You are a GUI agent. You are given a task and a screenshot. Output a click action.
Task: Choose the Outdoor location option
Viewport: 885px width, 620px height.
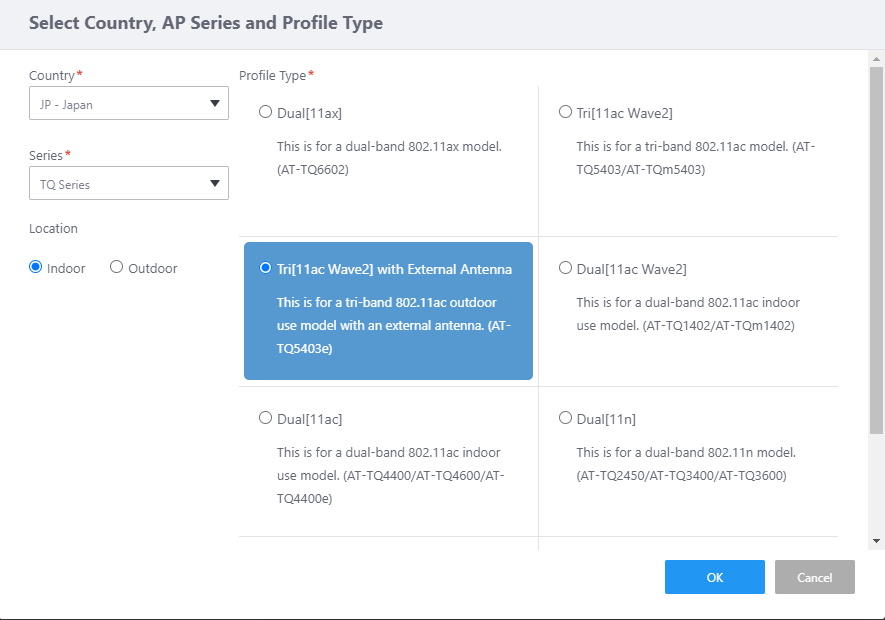tap(117, 268)
